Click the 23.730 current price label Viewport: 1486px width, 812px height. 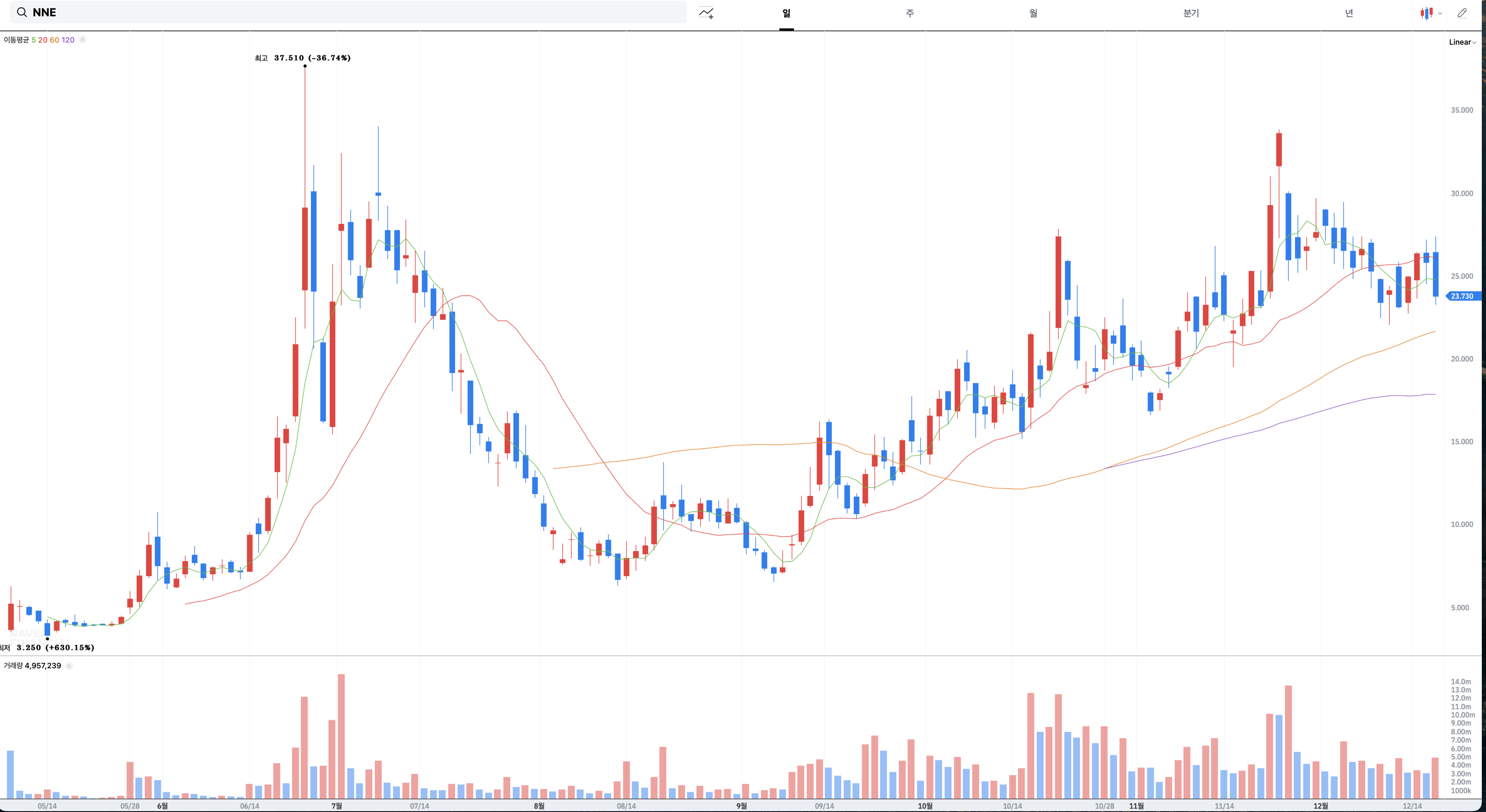point(1462,296)
